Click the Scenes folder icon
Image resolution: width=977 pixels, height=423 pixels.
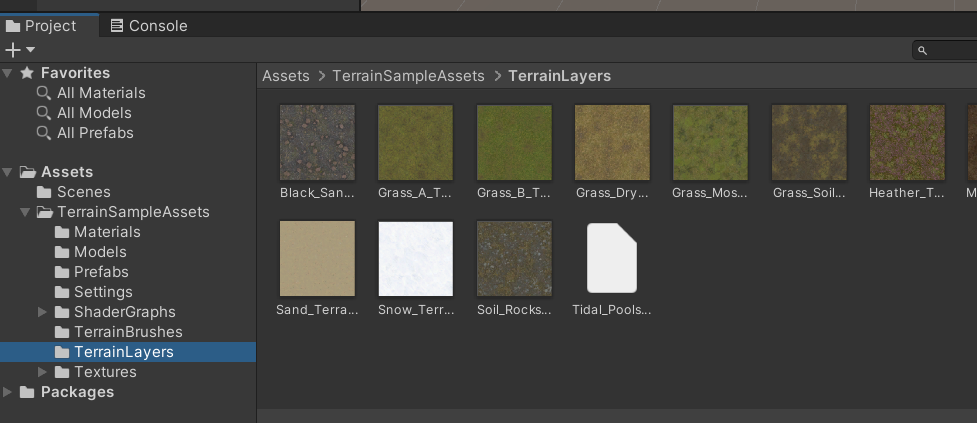point(44,192)
